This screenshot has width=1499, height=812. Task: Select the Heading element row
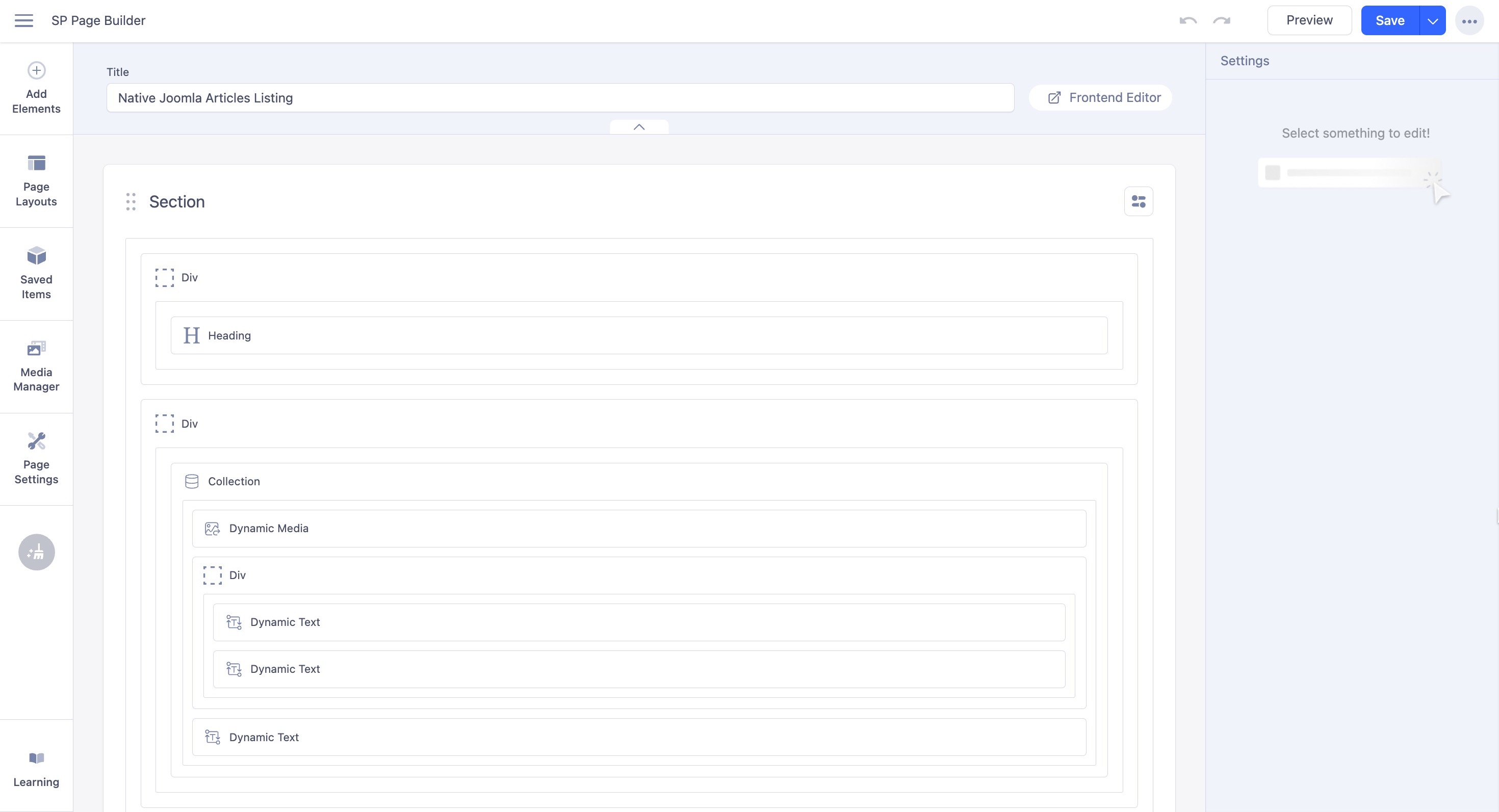[x=638, y=335]
